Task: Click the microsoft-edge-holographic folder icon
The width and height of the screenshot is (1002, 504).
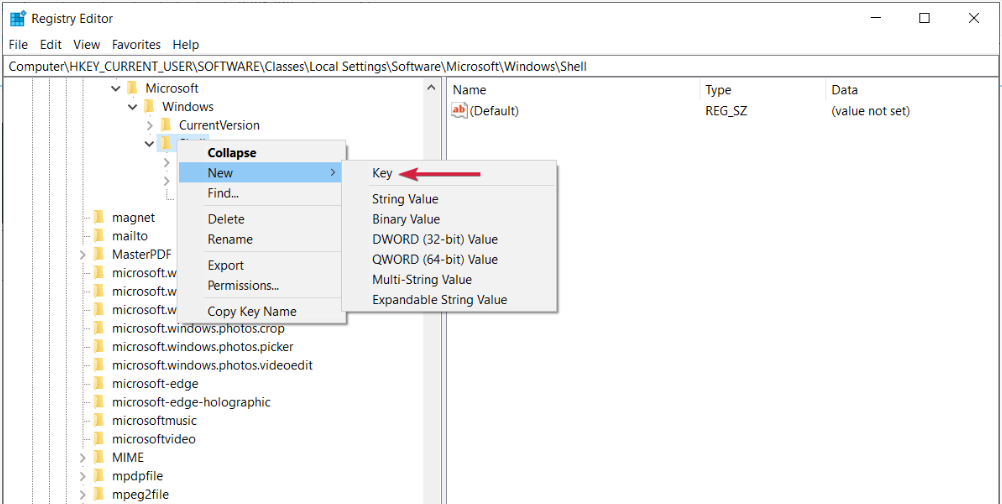Action: 98,402
